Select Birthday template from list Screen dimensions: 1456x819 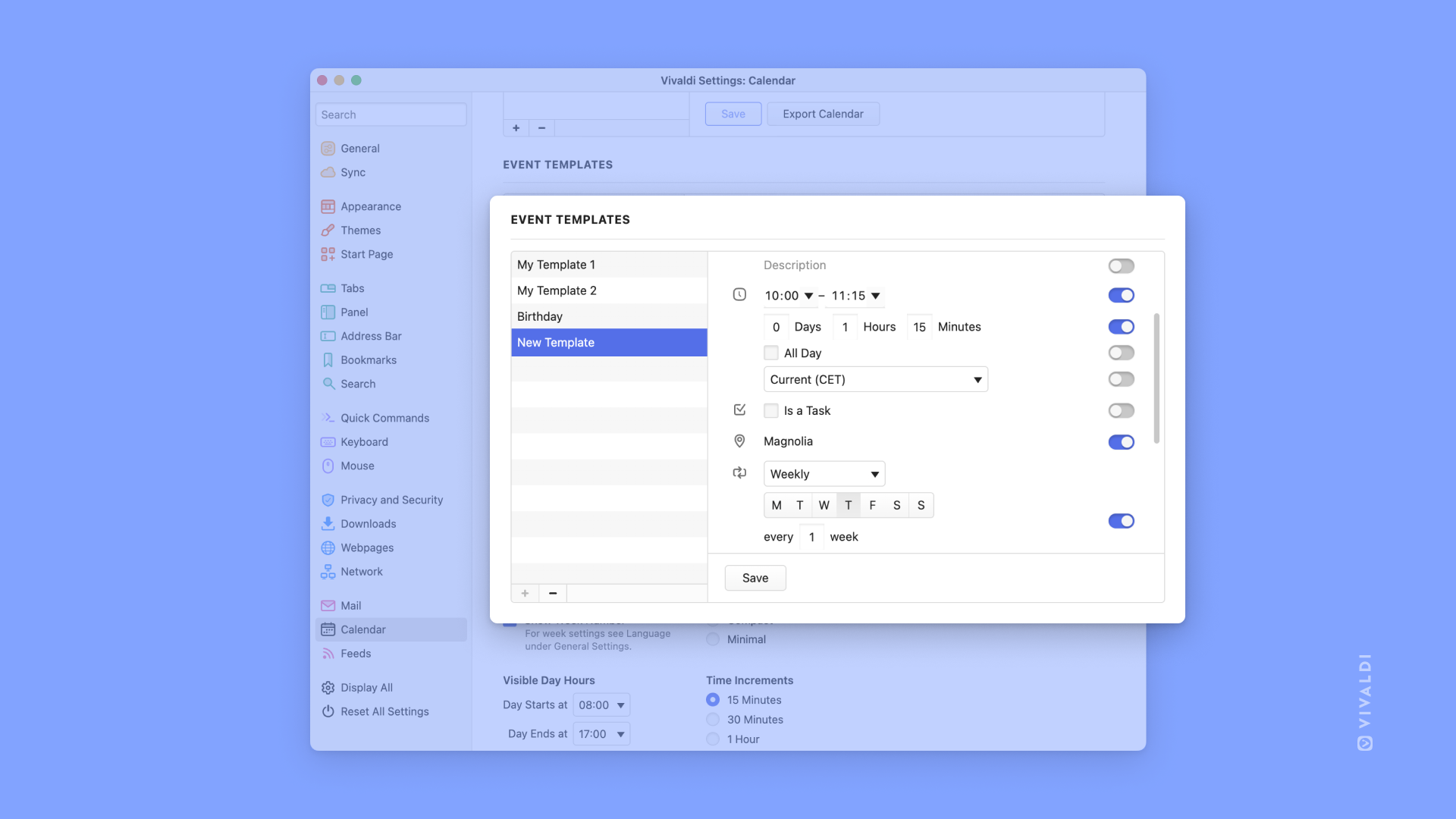609,316
